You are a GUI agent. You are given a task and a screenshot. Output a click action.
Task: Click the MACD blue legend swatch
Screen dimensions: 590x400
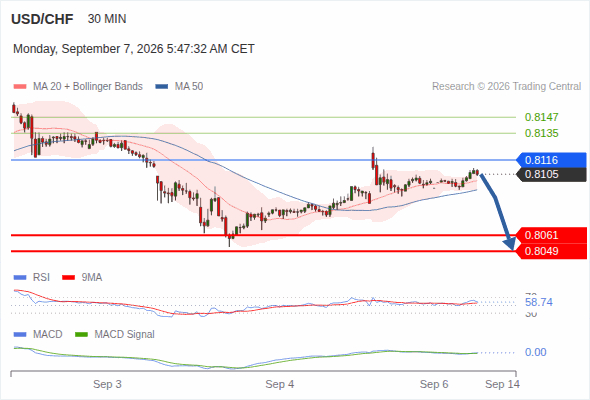coord(20,334)
